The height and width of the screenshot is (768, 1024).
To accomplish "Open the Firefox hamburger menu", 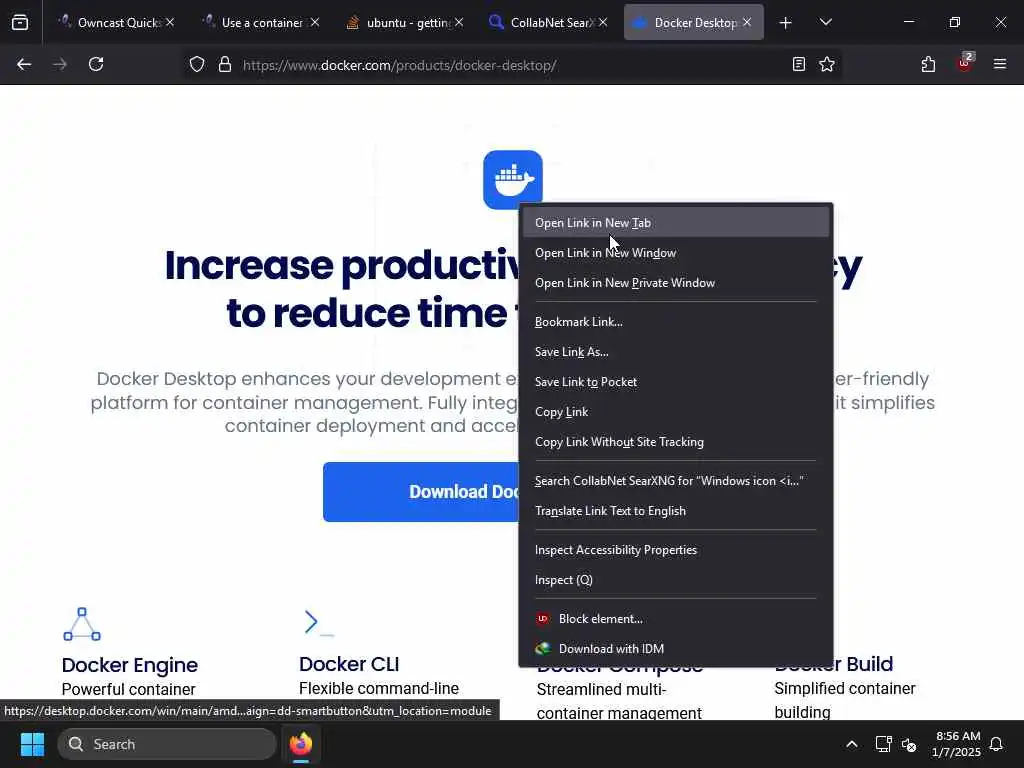I will pyautogui.click(x=1000, y=64).
